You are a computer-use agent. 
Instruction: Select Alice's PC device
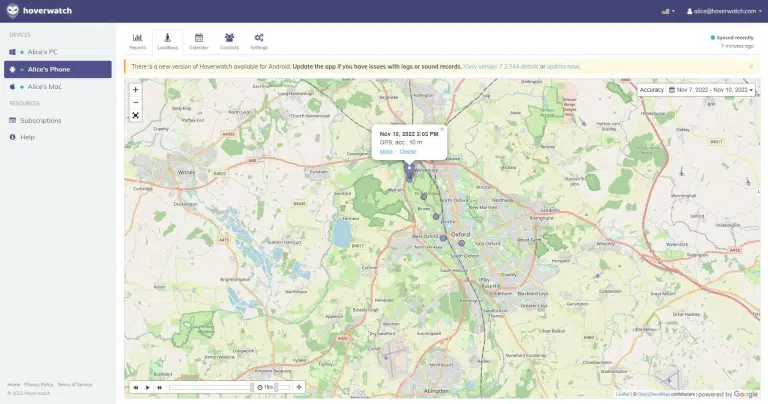point(44,52)
